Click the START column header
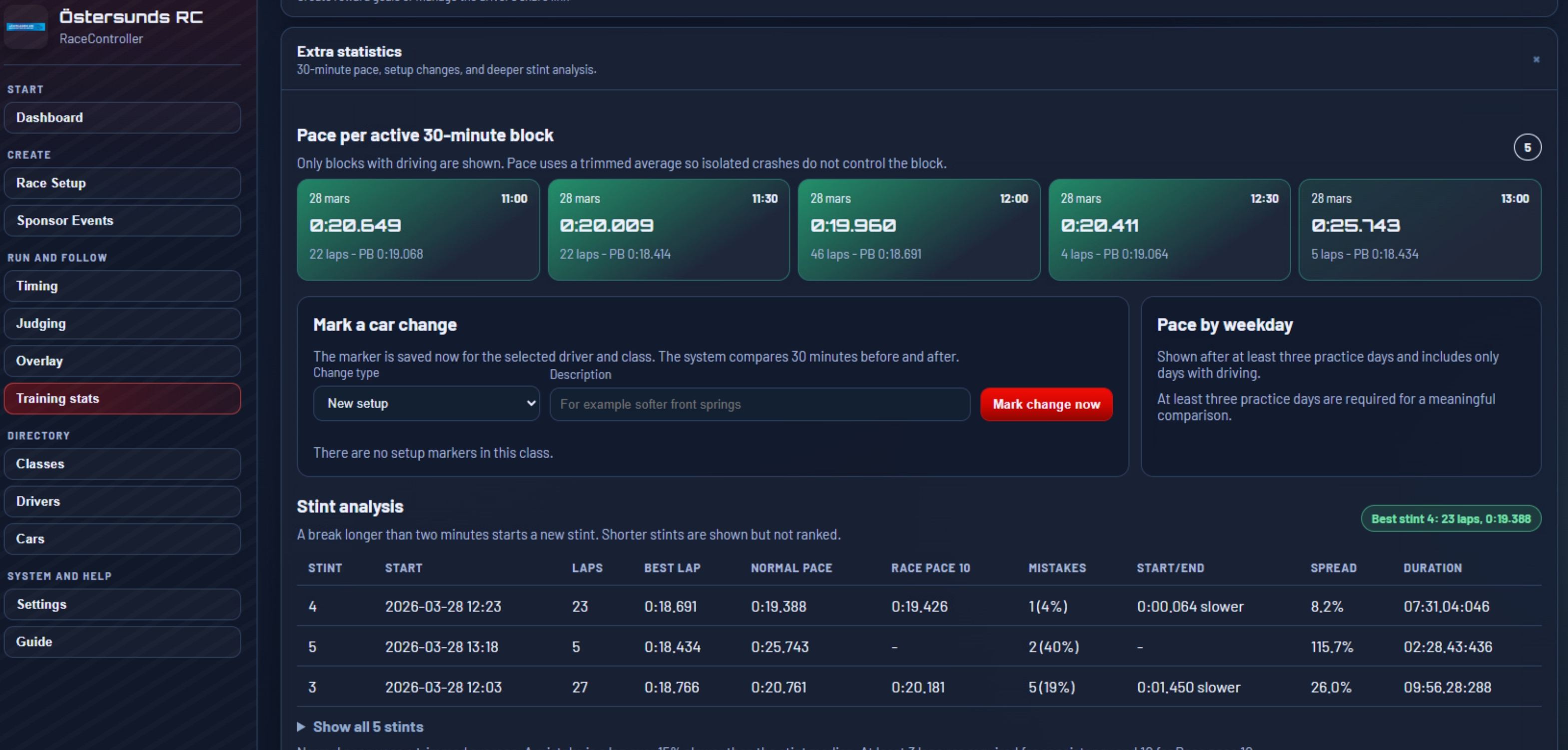This screenshot has height=750, width=1568. click(404, 568)
